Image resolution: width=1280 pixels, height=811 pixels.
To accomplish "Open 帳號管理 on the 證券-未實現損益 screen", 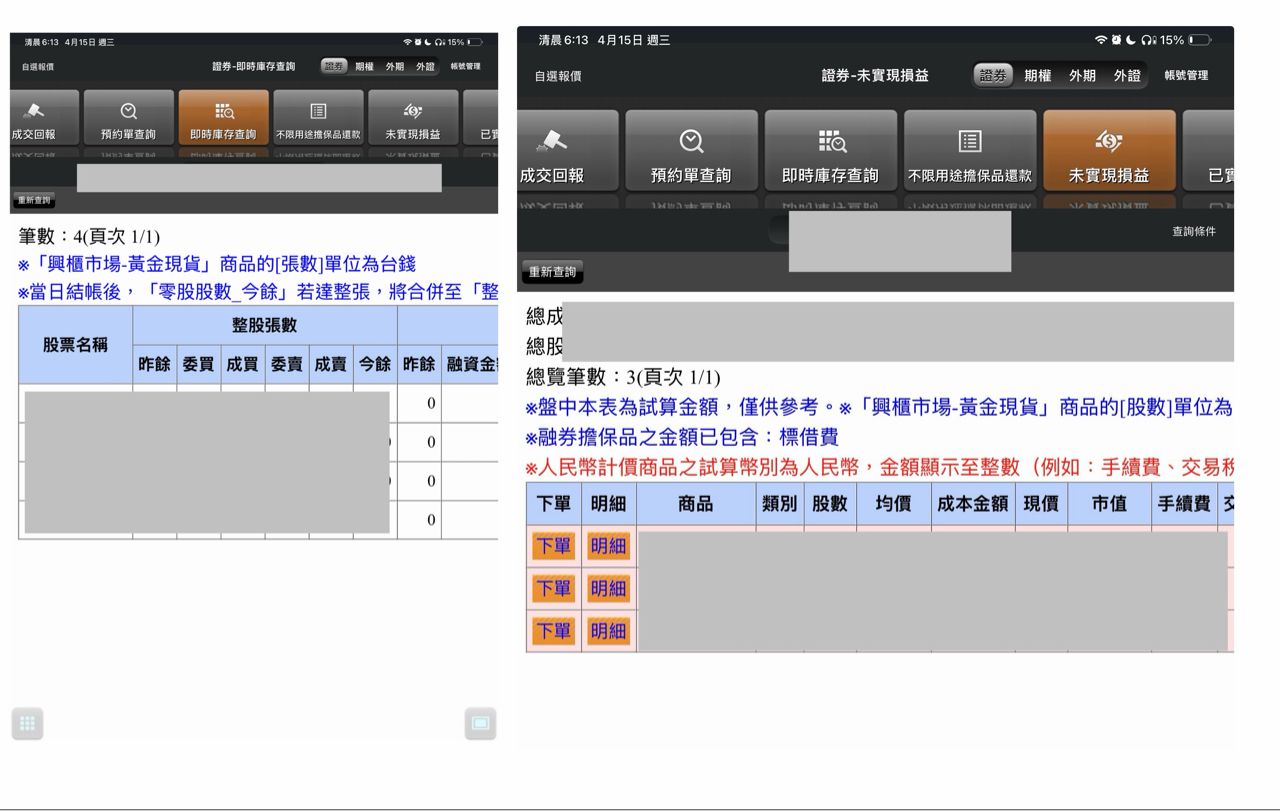I will 1186,75.
